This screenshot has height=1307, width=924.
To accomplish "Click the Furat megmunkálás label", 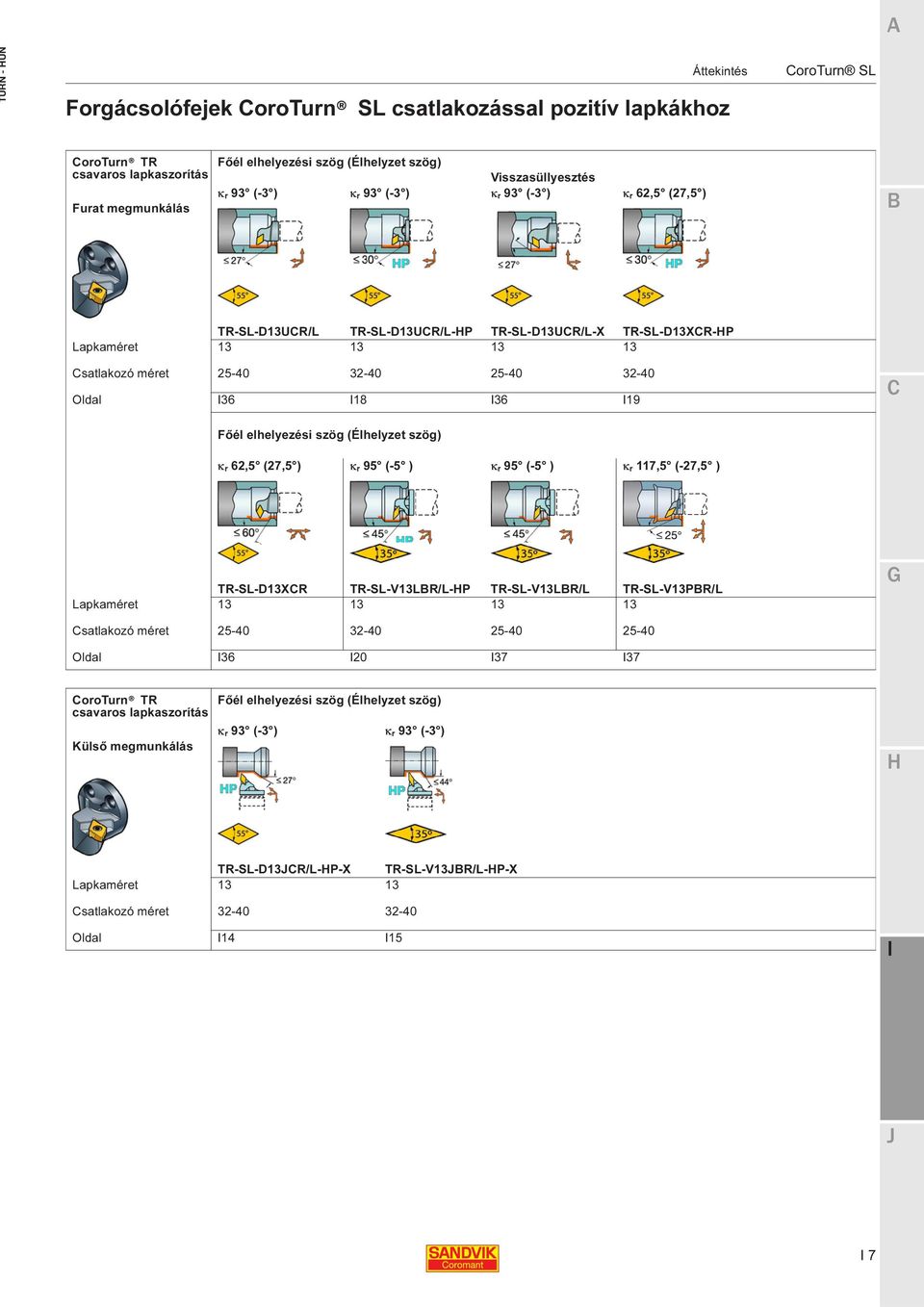I will (x=131, y=209).
